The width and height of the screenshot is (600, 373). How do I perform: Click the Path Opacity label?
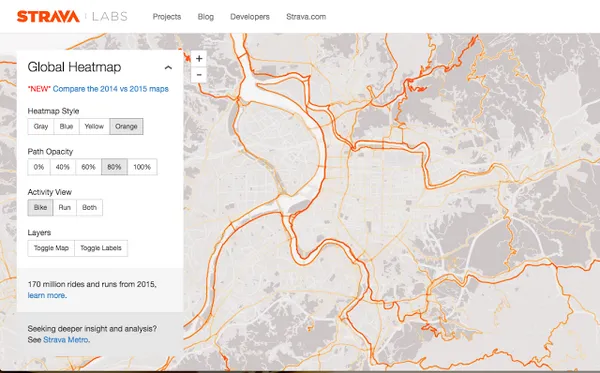pos(50,151)
